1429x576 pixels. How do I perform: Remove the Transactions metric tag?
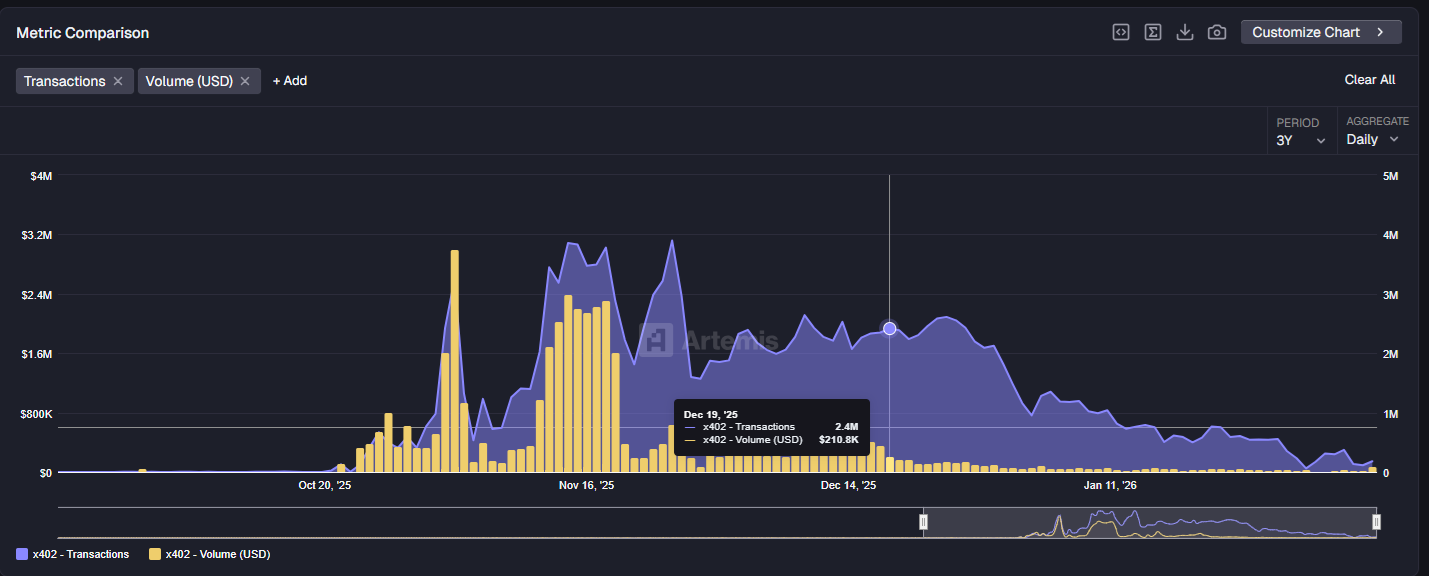tap(117, 81)
